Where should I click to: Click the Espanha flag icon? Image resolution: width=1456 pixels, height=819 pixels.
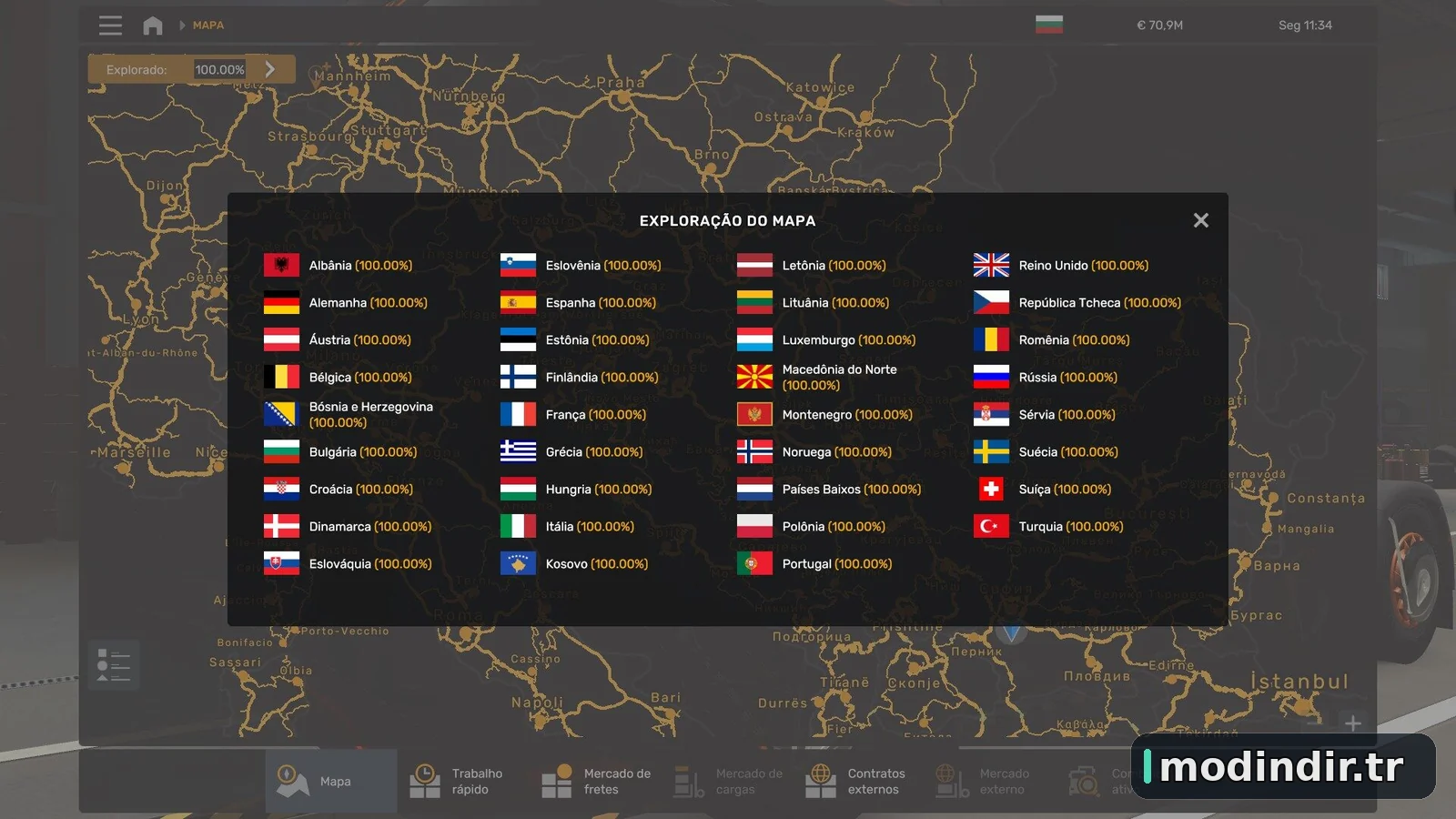[518, 302]
